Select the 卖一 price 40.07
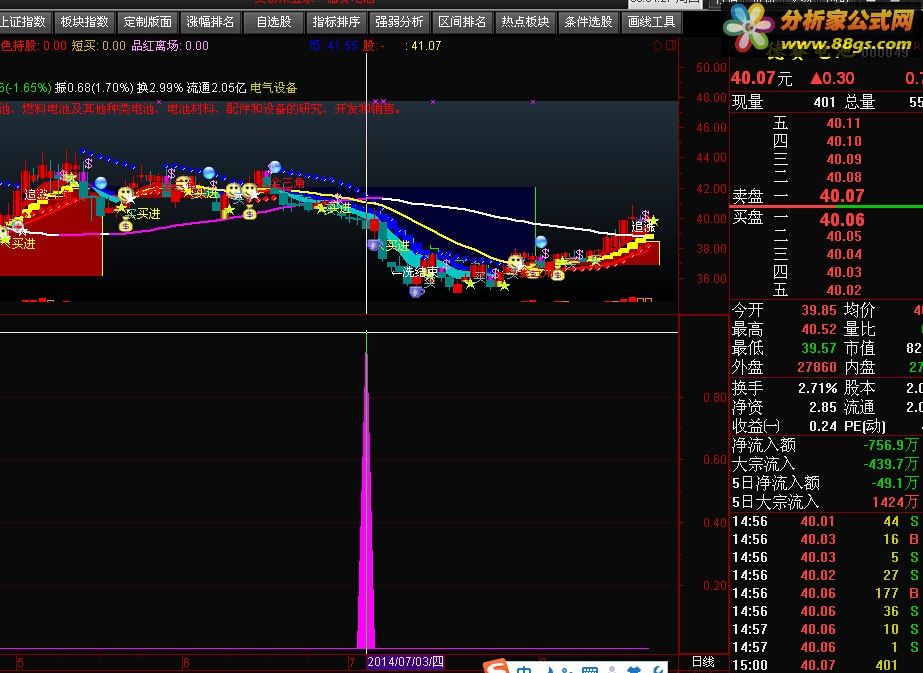The image size is (923, 673). 842,195
